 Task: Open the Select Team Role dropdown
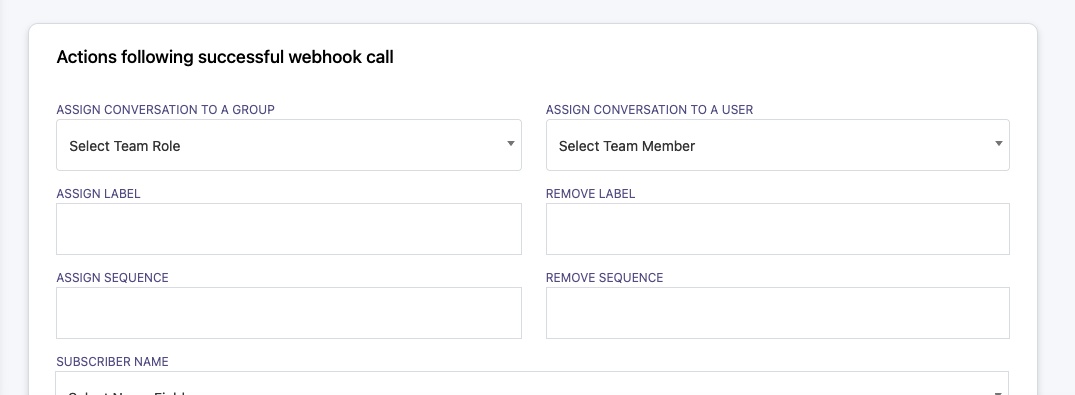pyautogui.click(x=289, y=145)
